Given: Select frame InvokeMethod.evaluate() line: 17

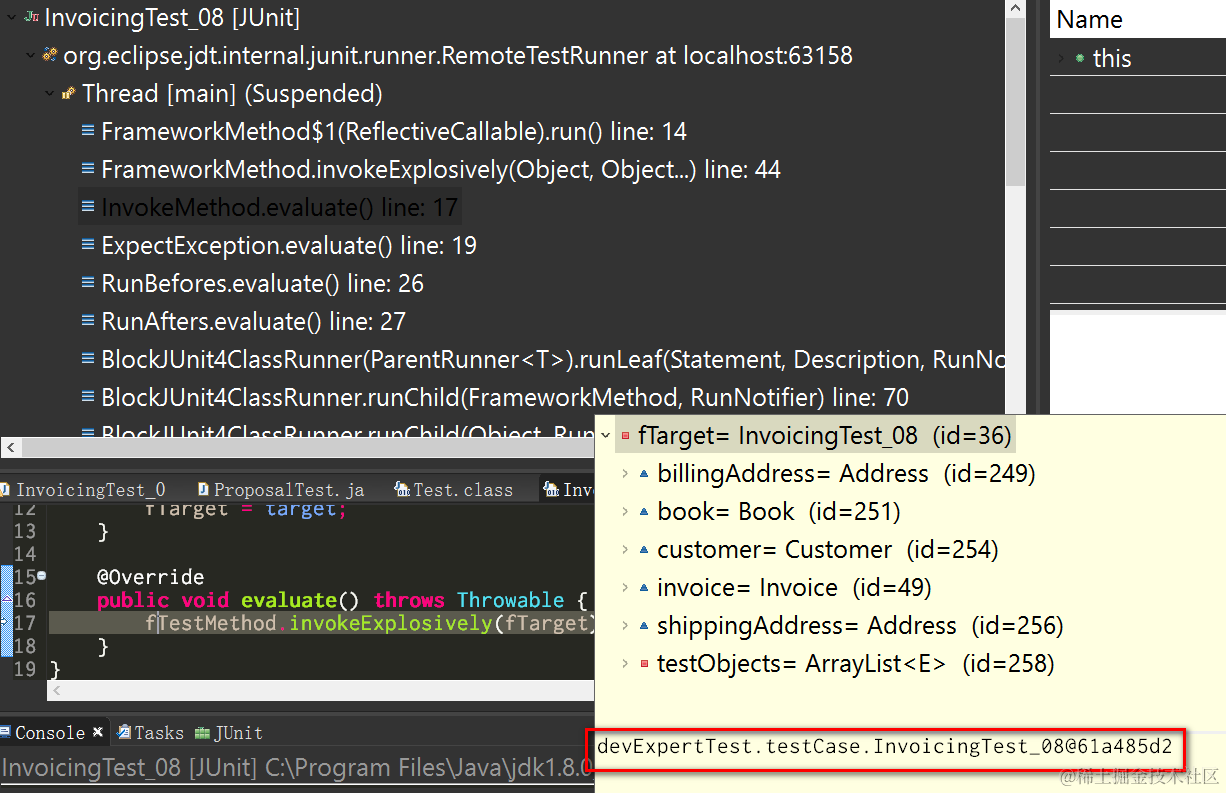Looking at the screenshot, I should pos(280,208).
